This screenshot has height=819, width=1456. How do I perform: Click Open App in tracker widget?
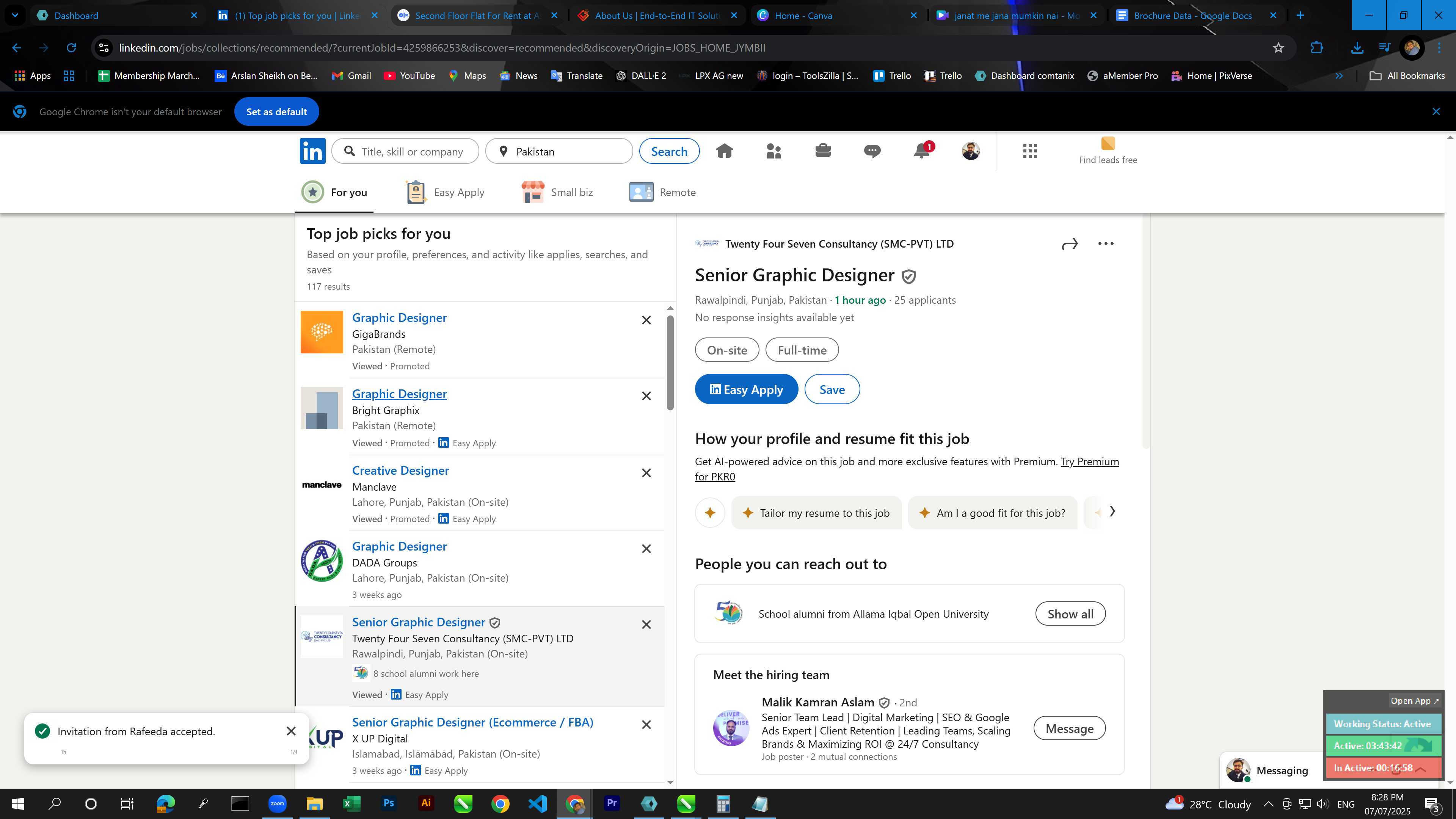[1415, 701]
